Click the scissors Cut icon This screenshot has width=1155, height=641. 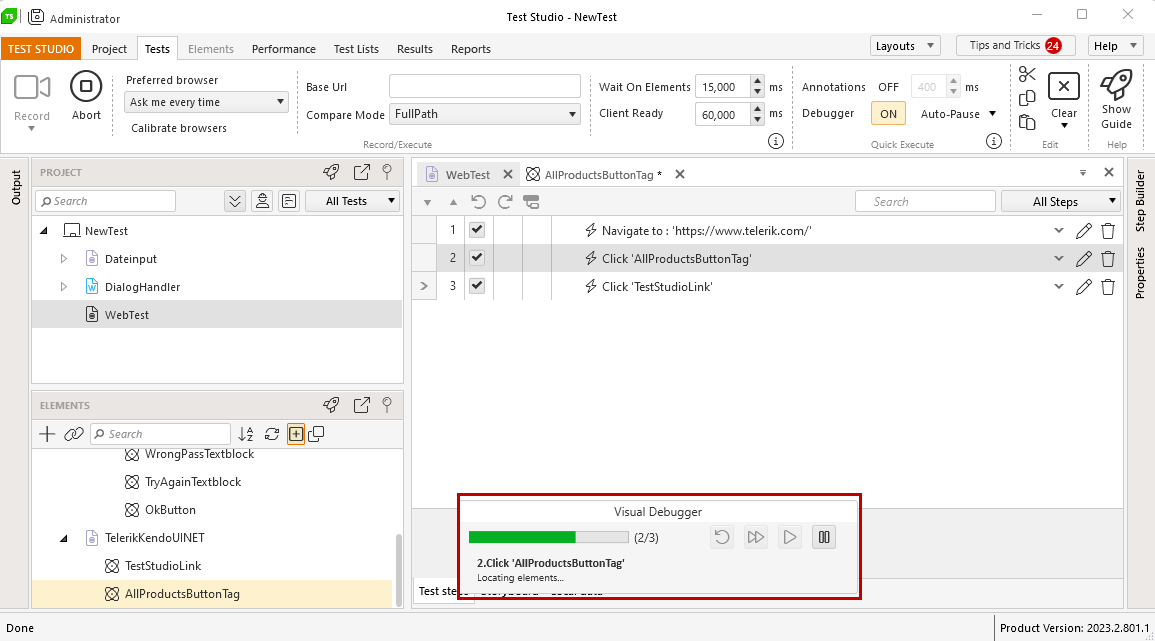pos(1027,74)
